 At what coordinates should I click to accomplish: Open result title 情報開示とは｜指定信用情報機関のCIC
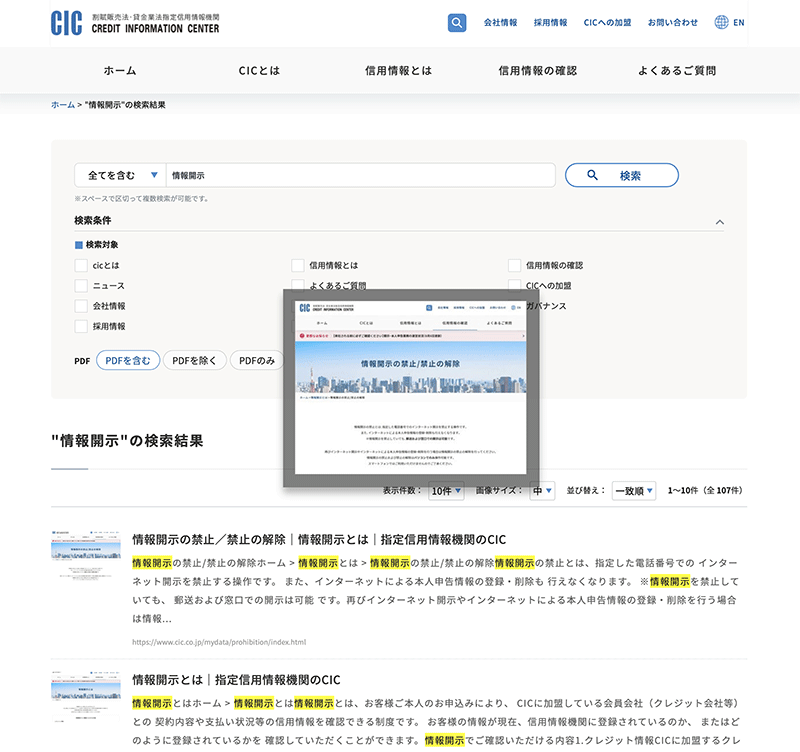(x=236, y=680)
